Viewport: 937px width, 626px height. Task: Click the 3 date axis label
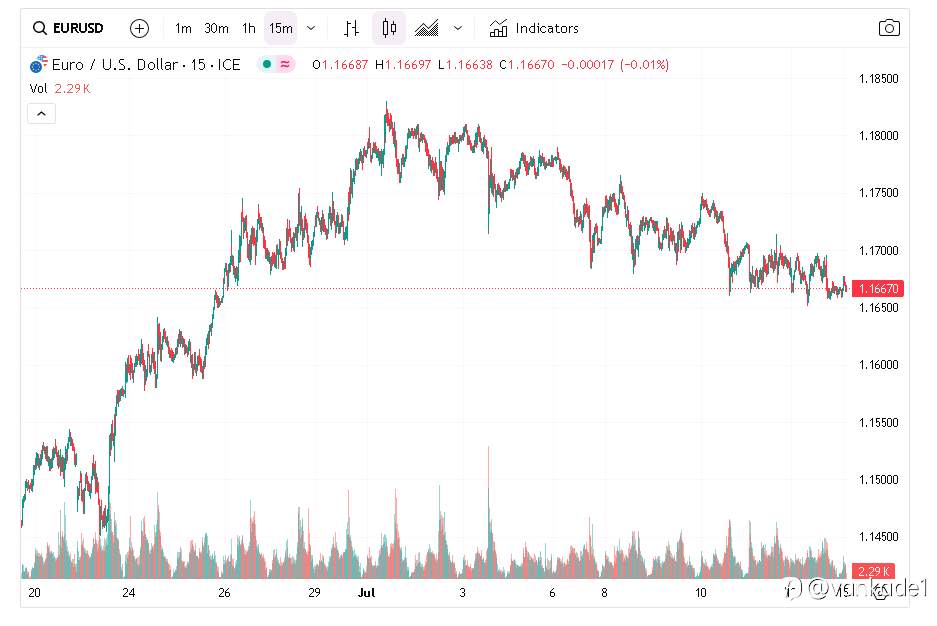tap(462, 593)
